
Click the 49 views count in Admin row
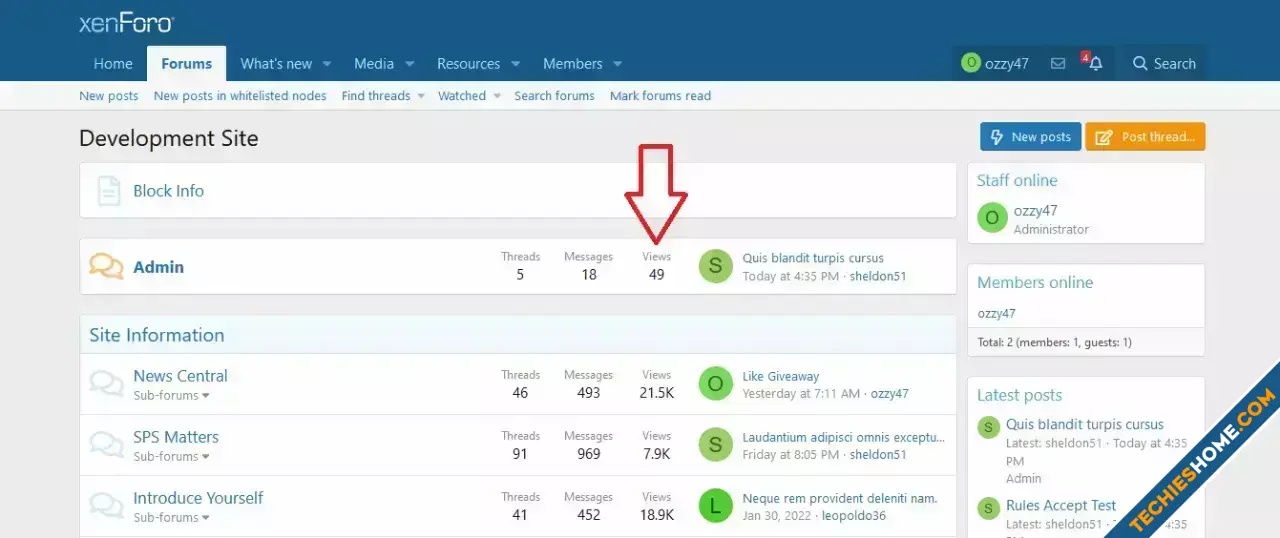click(656, 274)
